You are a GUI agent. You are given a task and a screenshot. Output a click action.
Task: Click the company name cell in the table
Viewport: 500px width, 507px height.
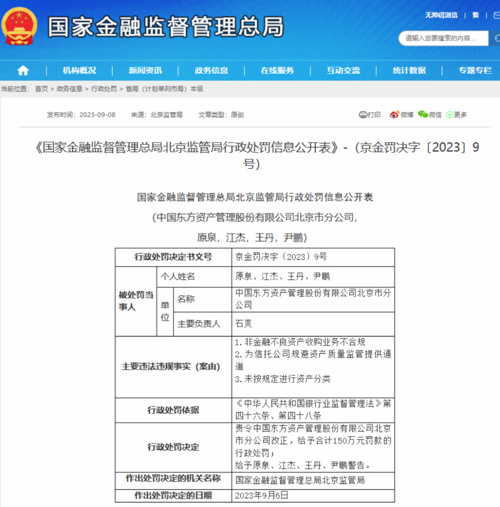313,299
